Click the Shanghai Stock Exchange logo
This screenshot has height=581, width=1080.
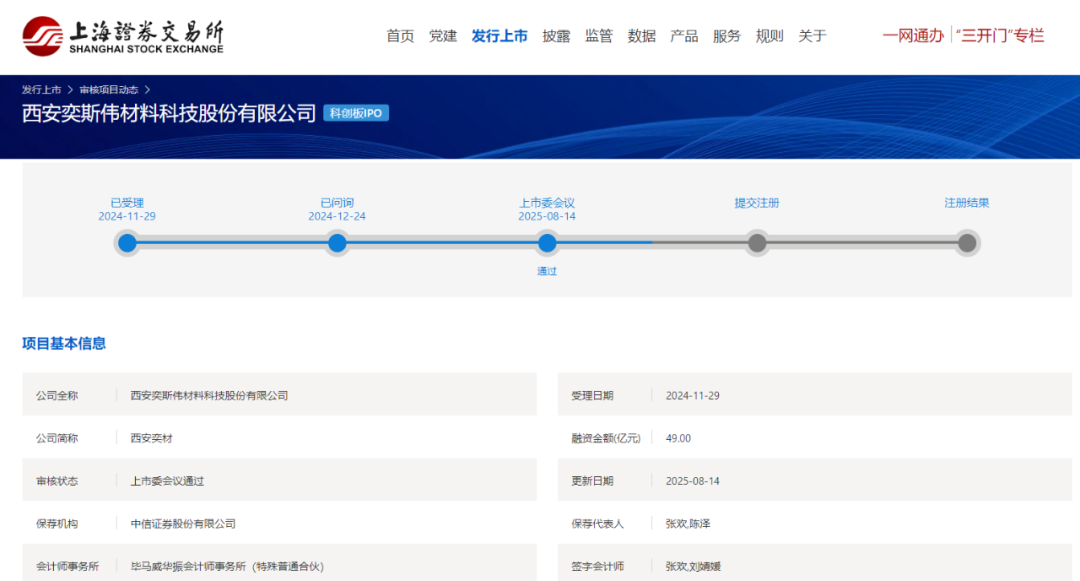123,36
